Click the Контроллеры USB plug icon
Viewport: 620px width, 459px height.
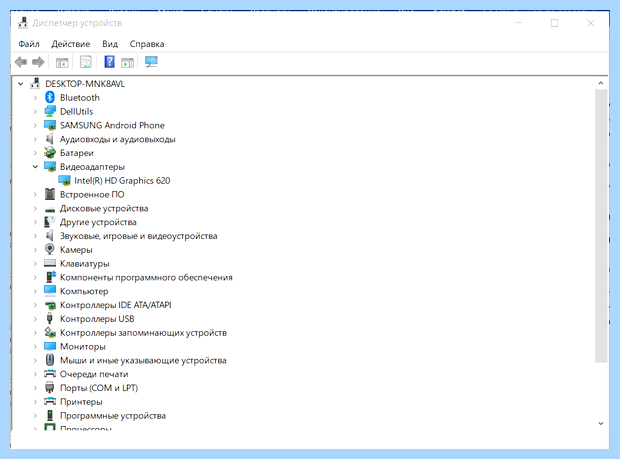point(50,318)
